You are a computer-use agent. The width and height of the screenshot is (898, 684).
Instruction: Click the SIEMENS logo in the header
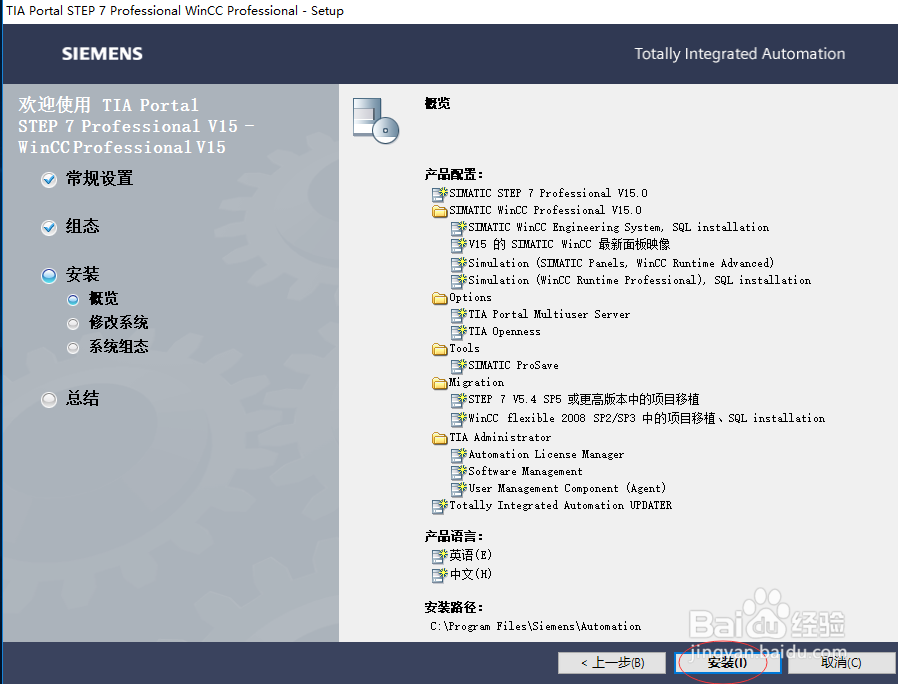(102, 54)
